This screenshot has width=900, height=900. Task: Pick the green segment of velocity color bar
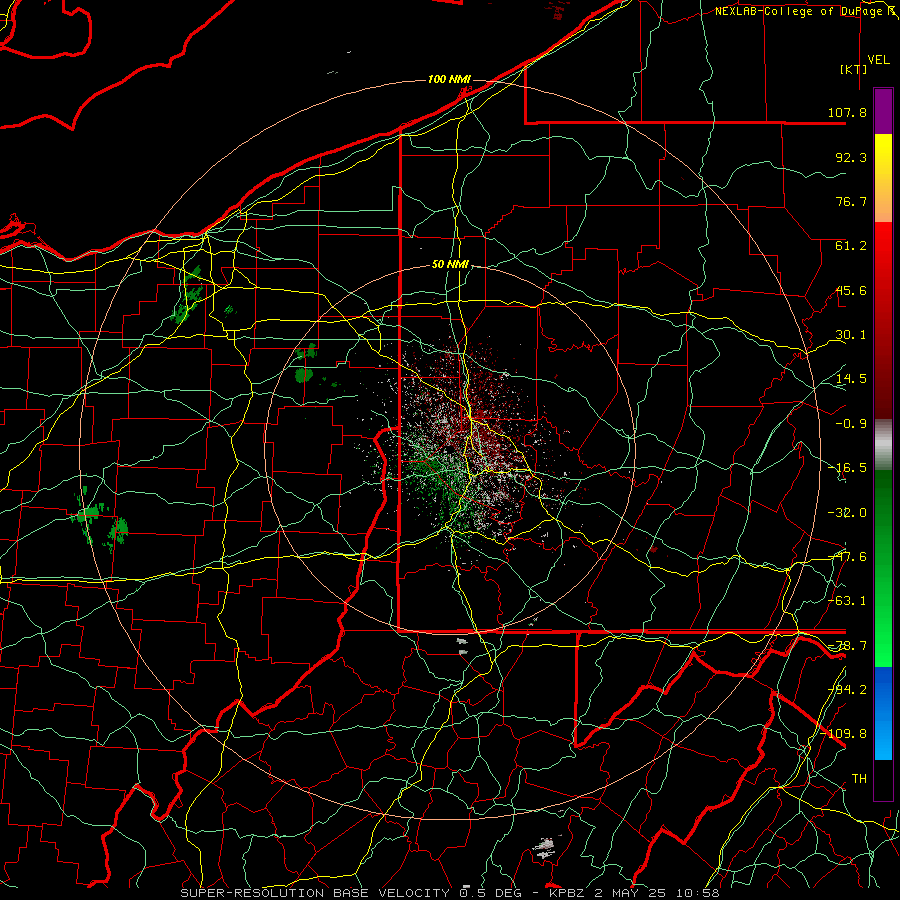click(883, 569)
